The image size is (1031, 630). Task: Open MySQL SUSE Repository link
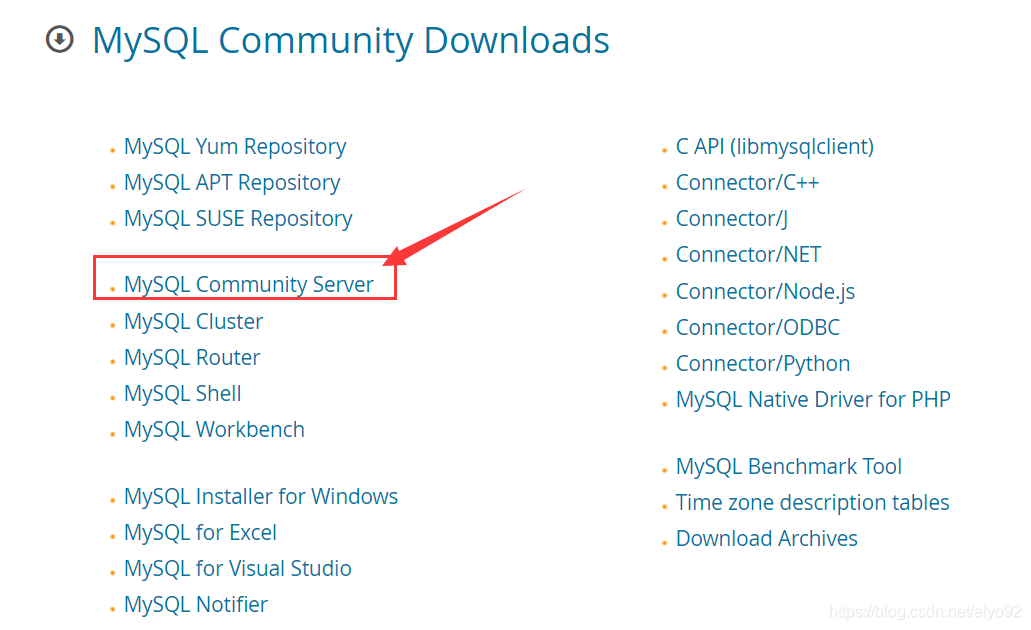pyautogui.click(x=238, y=219)
